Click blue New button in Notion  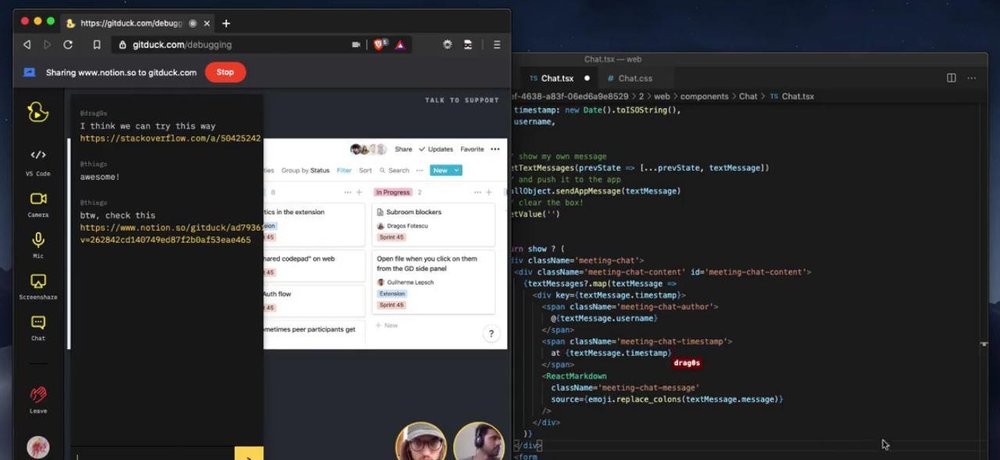441,170
